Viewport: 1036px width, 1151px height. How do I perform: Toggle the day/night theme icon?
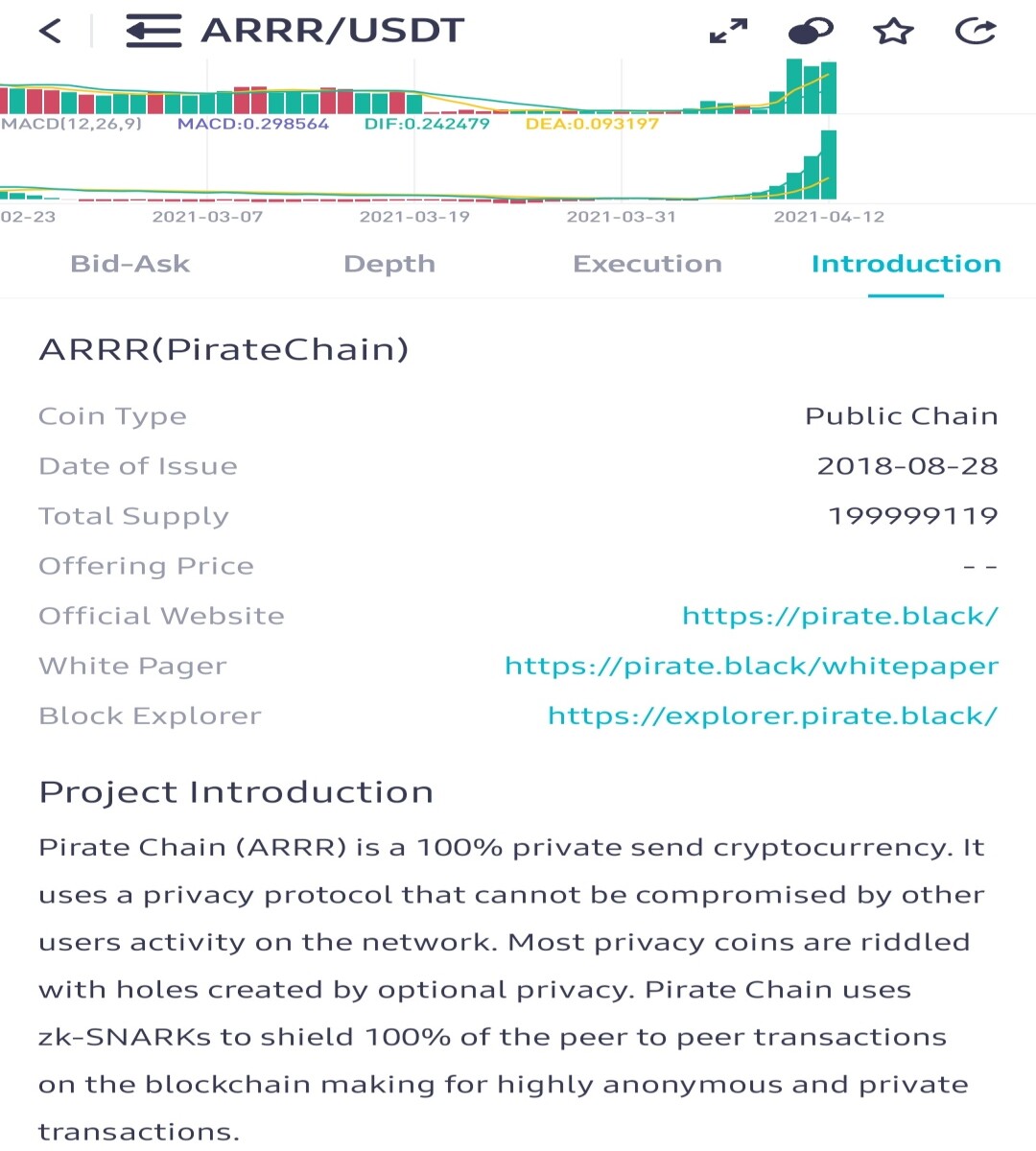[811, 32]
